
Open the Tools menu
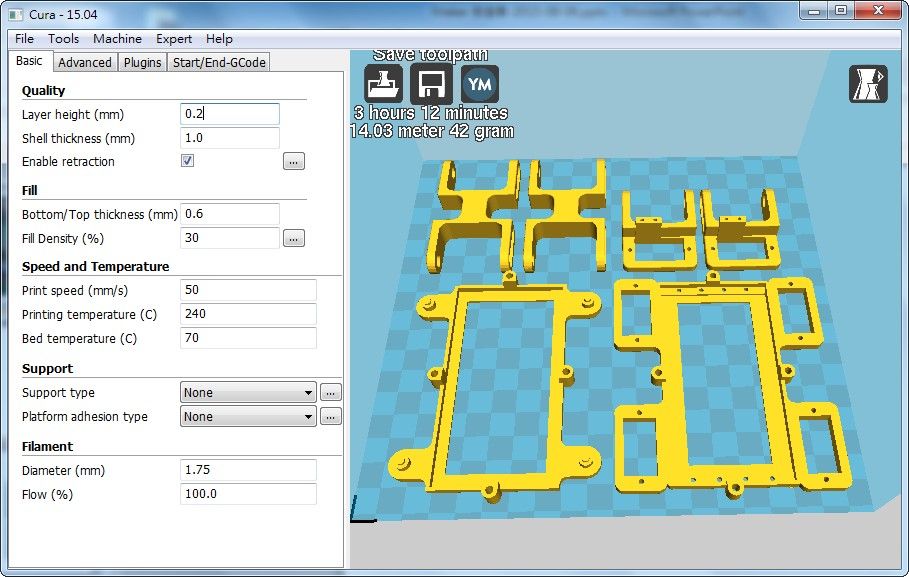63,39
